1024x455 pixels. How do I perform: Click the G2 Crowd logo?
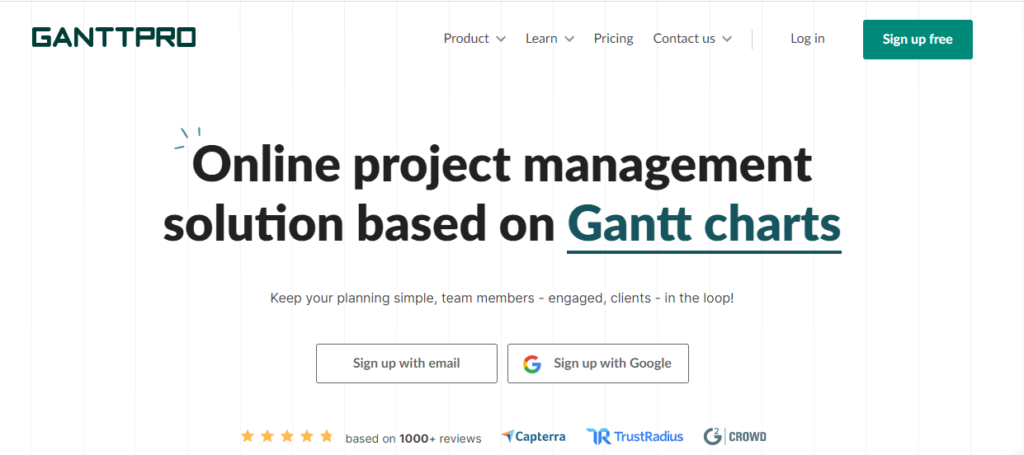pos(735,436)
